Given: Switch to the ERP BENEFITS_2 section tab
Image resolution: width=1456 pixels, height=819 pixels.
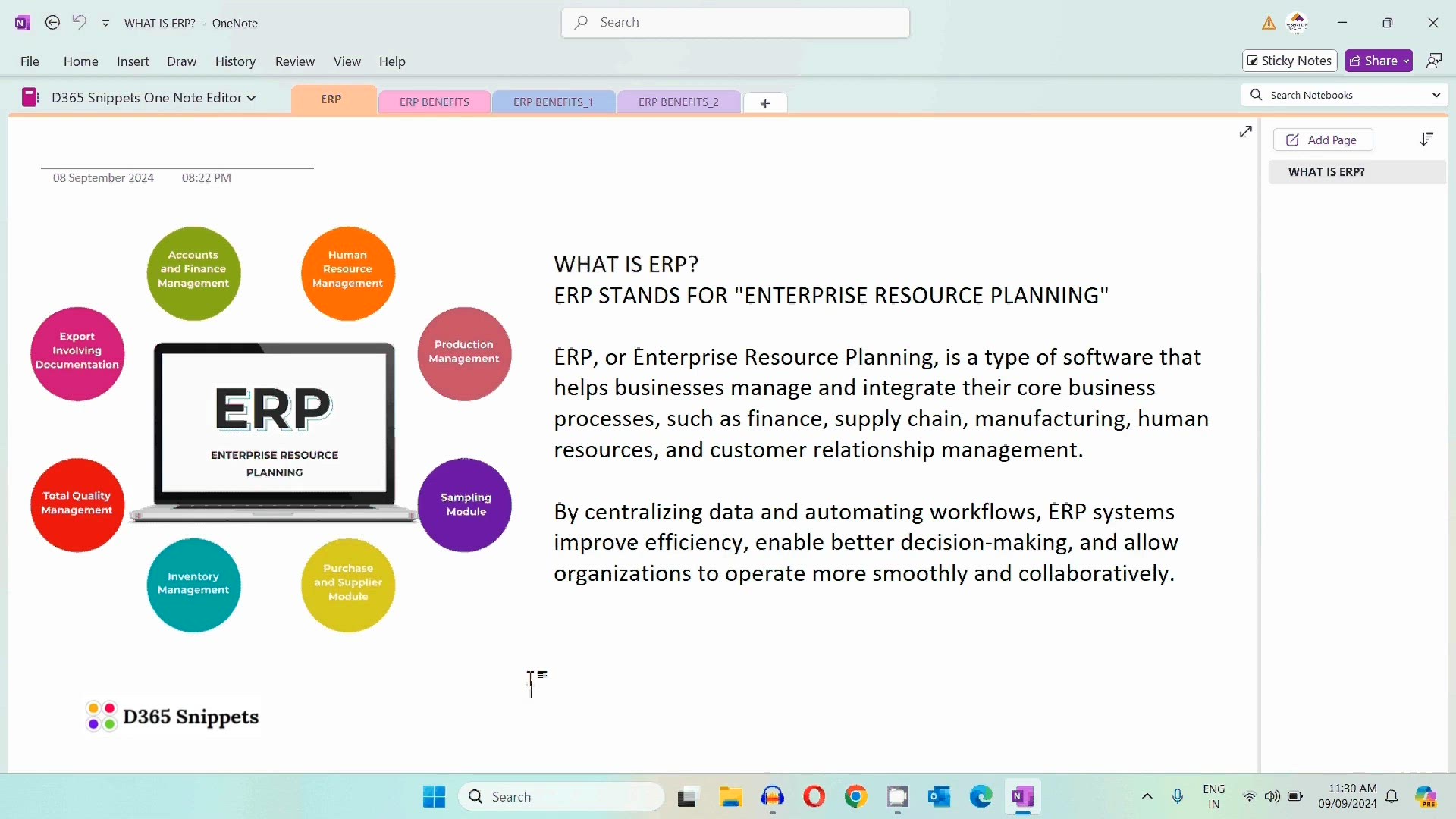Looking at the screenshot, I should [x=678, y=102].
